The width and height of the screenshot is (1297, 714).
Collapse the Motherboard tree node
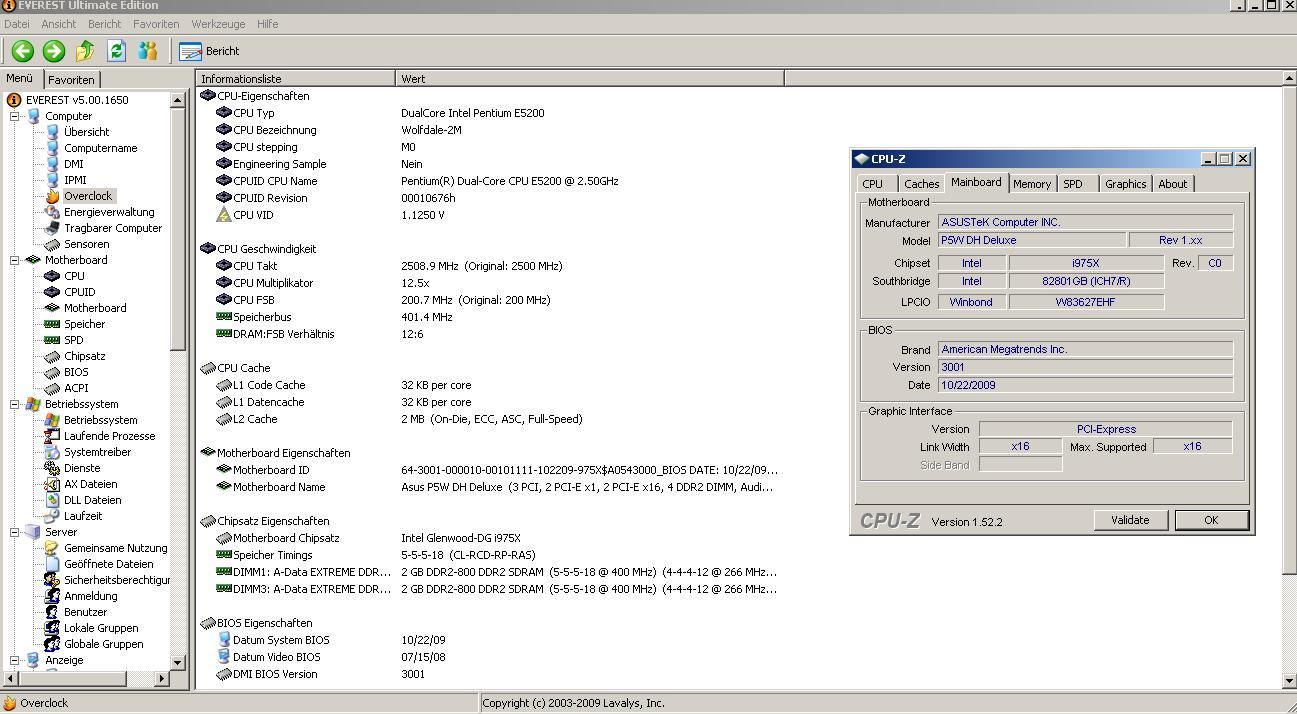[x=15, y=260]
